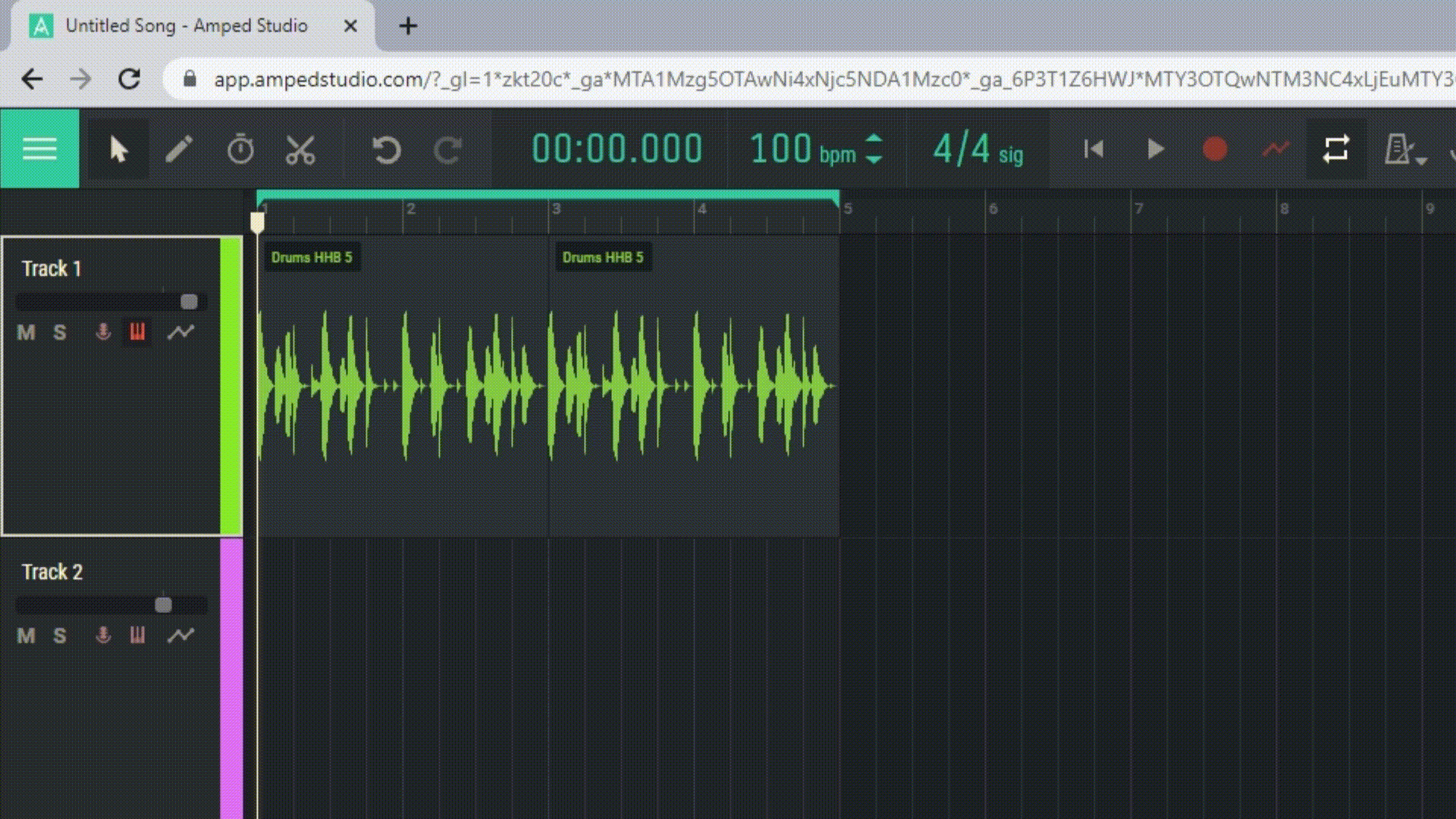Select the Pencil draw tool
The image size is (1456, 819).
pyautogui.click(x=180, y=149)
